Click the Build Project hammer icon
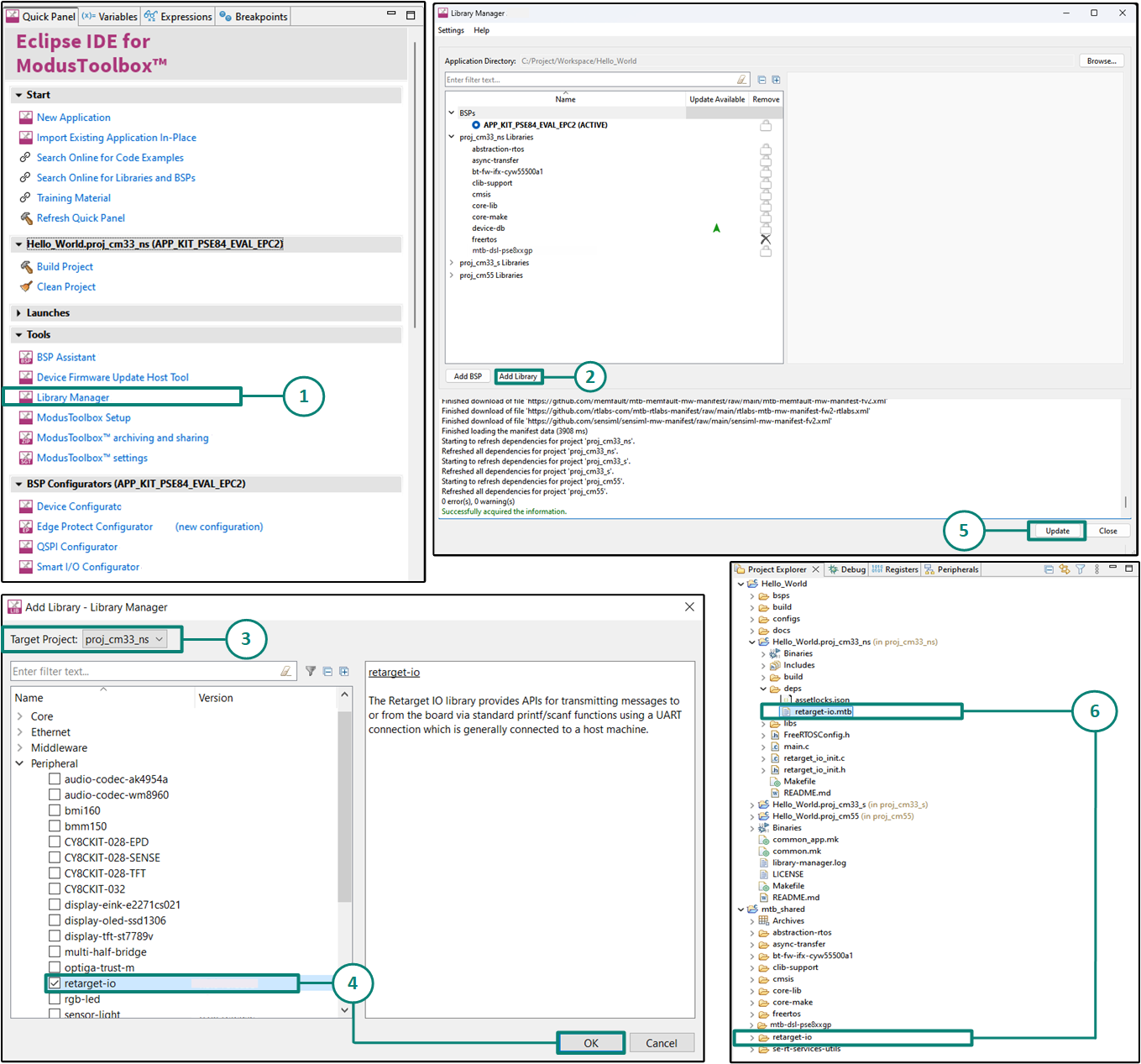The width and height of the screenshot is (1141, 1064). click(26, 266)
